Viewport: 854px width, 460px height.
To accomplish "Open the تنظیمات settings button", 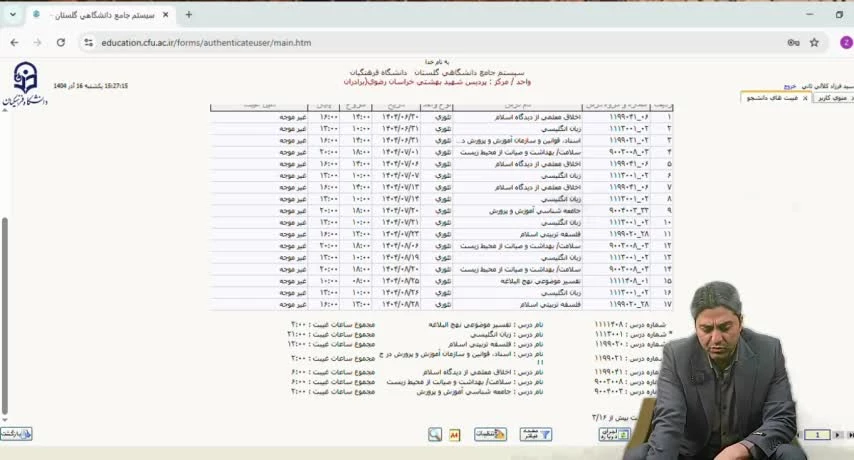I will (x=491, y=435).
